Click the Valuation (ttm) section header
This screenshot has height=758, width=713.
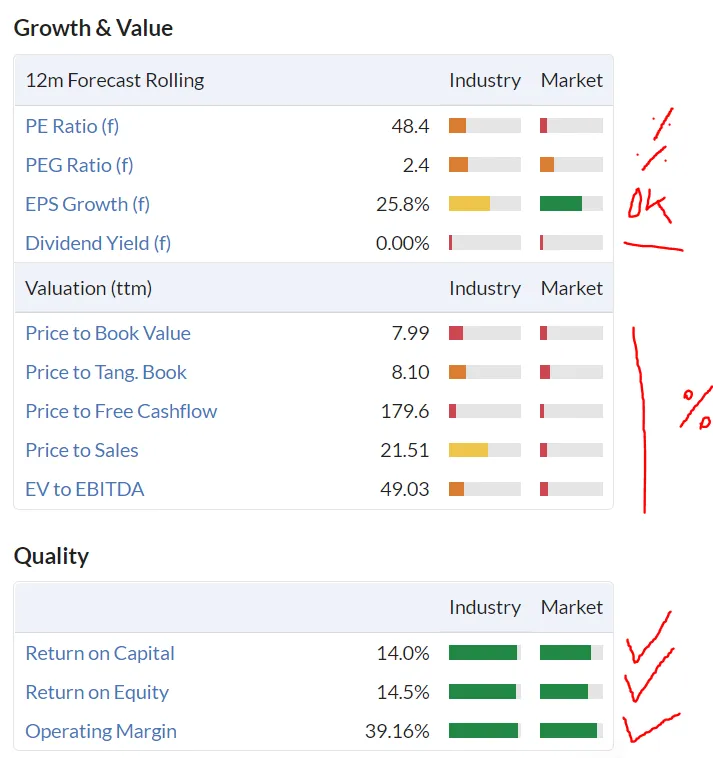(88, 288)
